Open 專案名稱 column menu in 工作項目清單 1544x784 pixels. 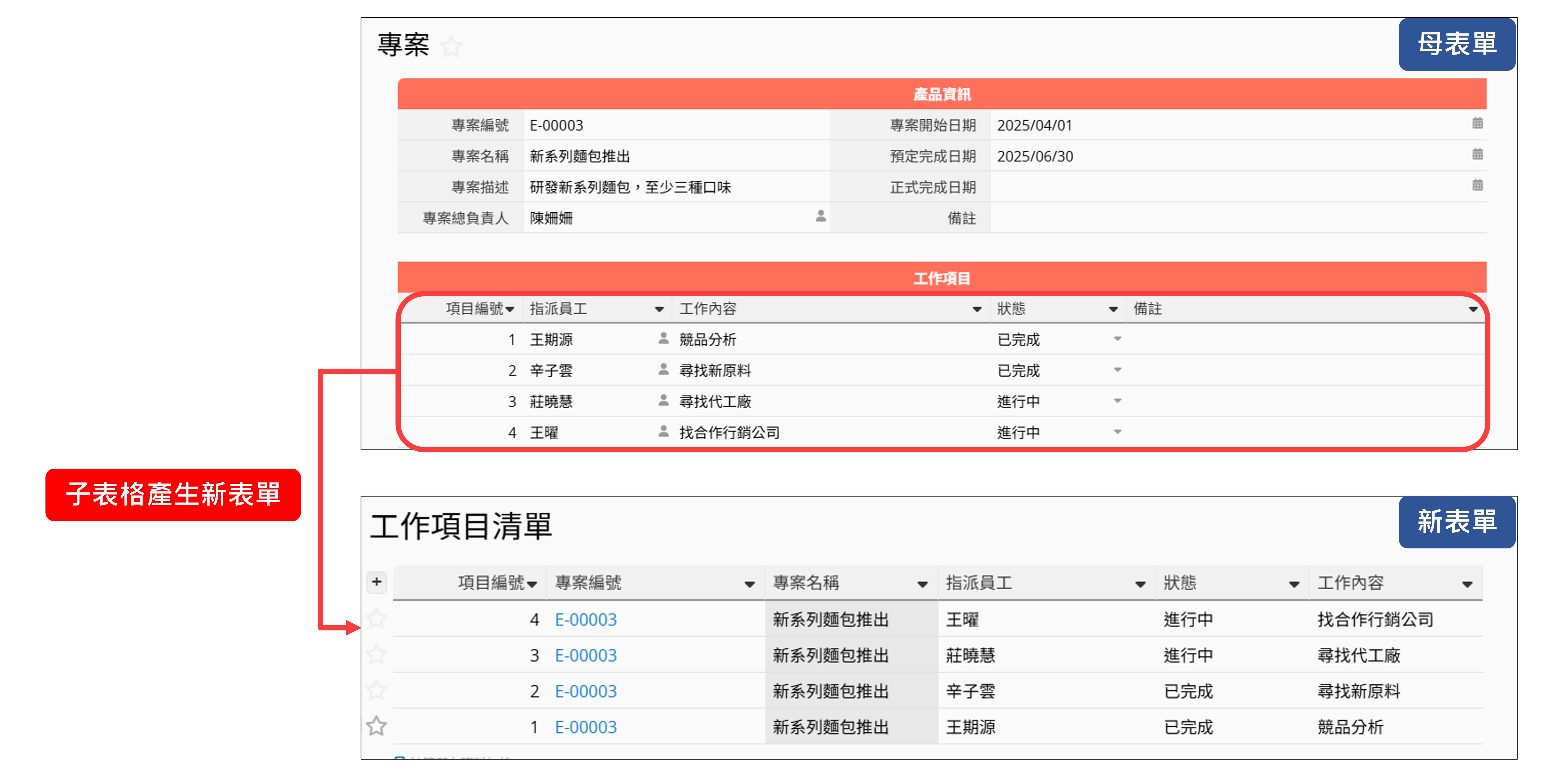tap(922, 584)
